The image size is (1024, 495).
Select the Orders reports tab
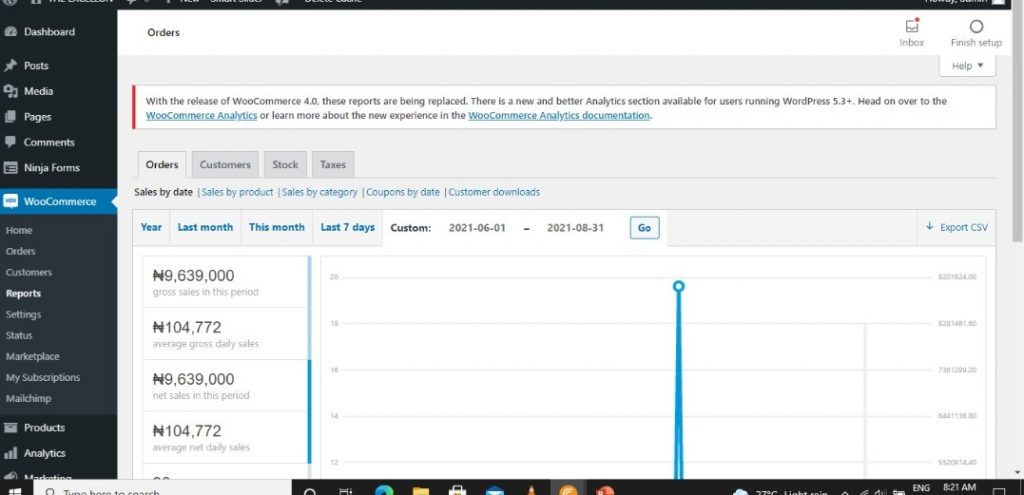162,165
